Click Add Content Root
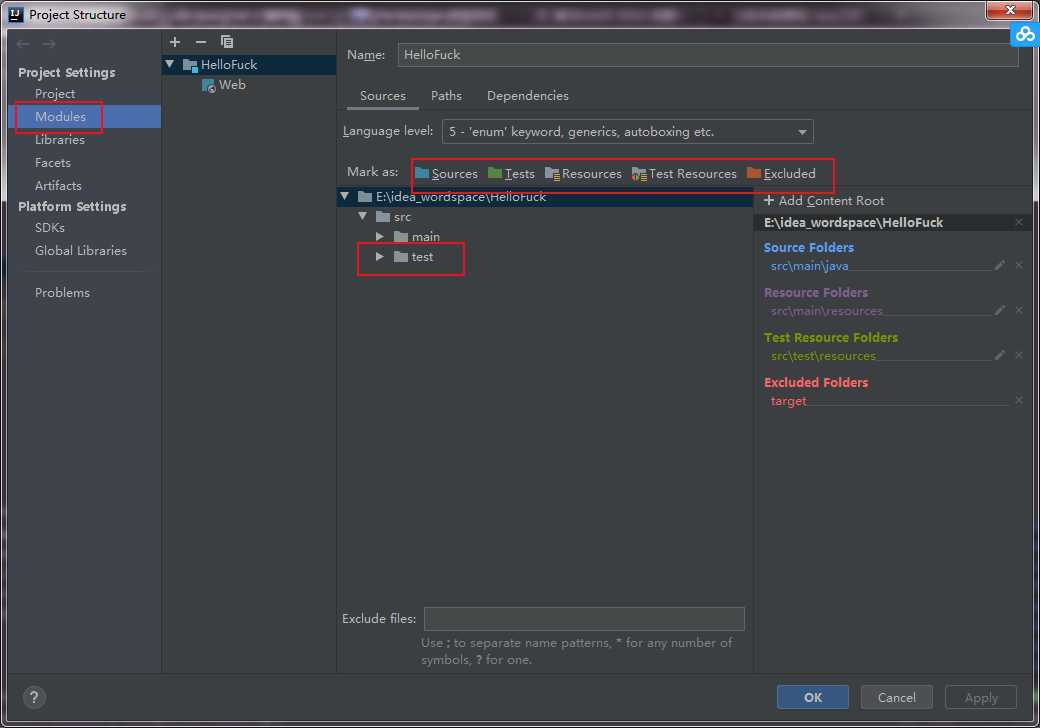The width and height of the screenshot is (1040, 728). [x=824, y=200]
